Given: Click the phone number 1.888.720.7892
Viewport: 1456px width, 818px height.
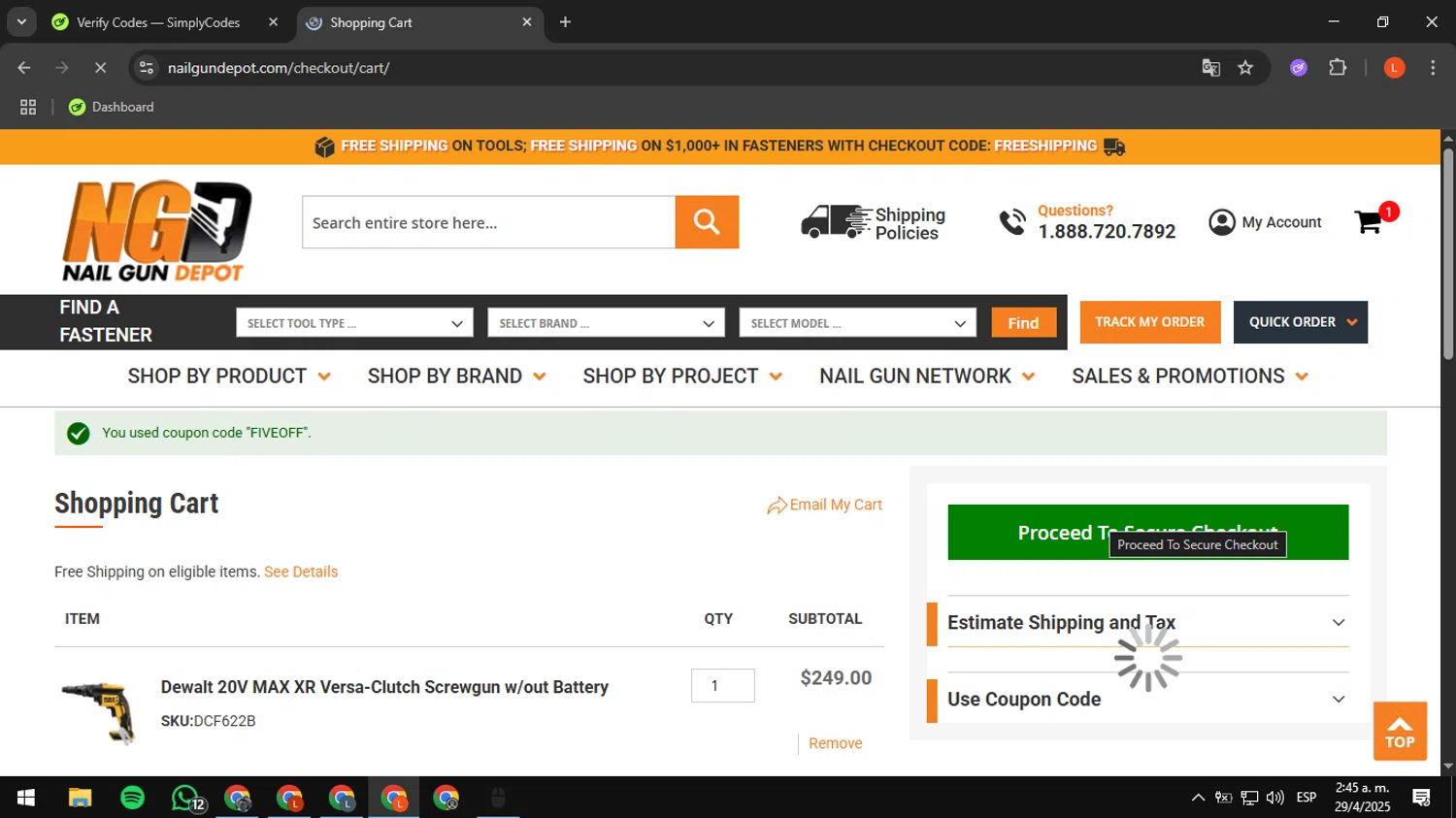Looking at the screenshot, I should pyautogui.click(x=1107, y=232).
